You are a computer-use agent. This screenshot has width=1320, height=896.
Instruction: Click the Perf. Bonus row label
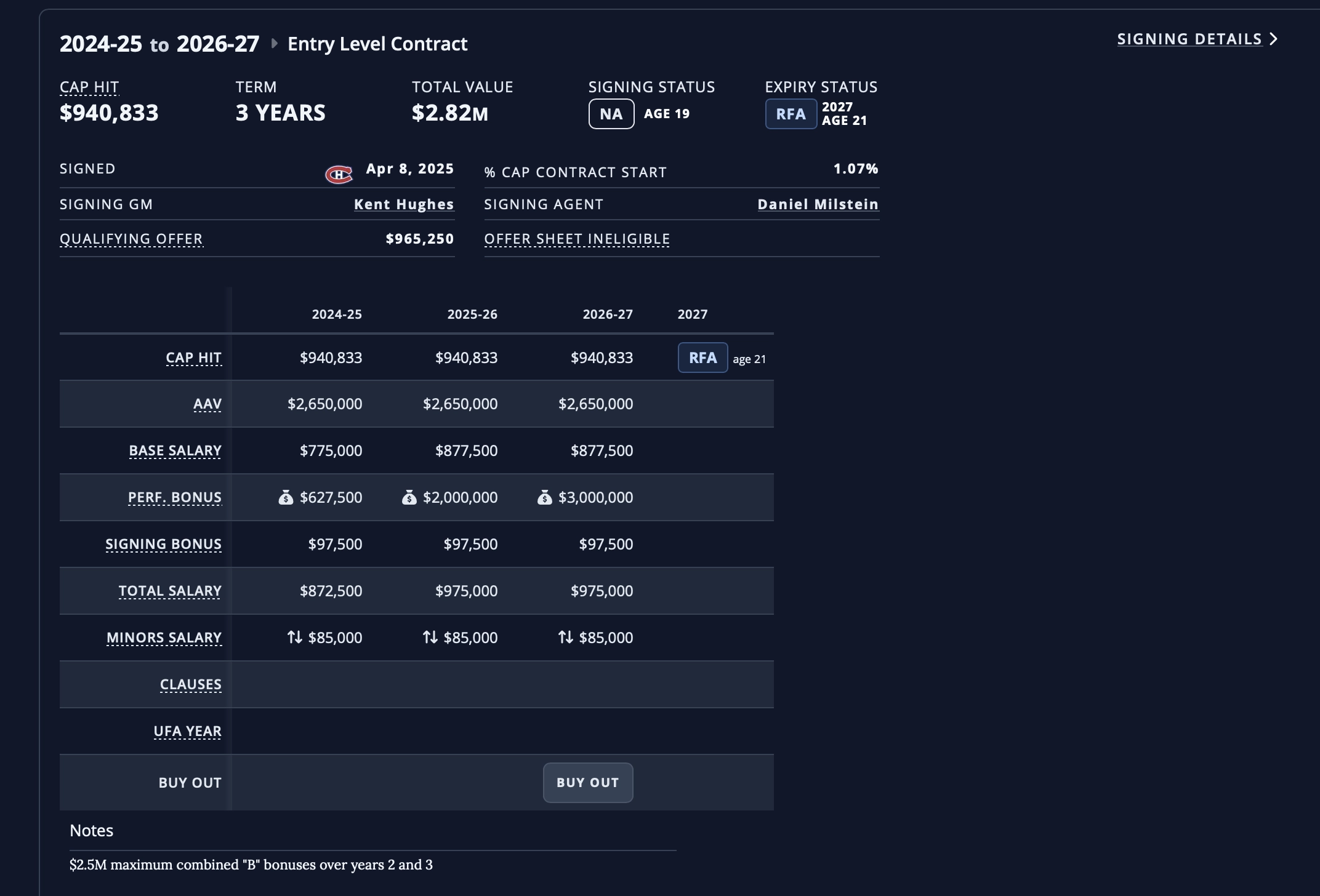[x=175, y=497]
